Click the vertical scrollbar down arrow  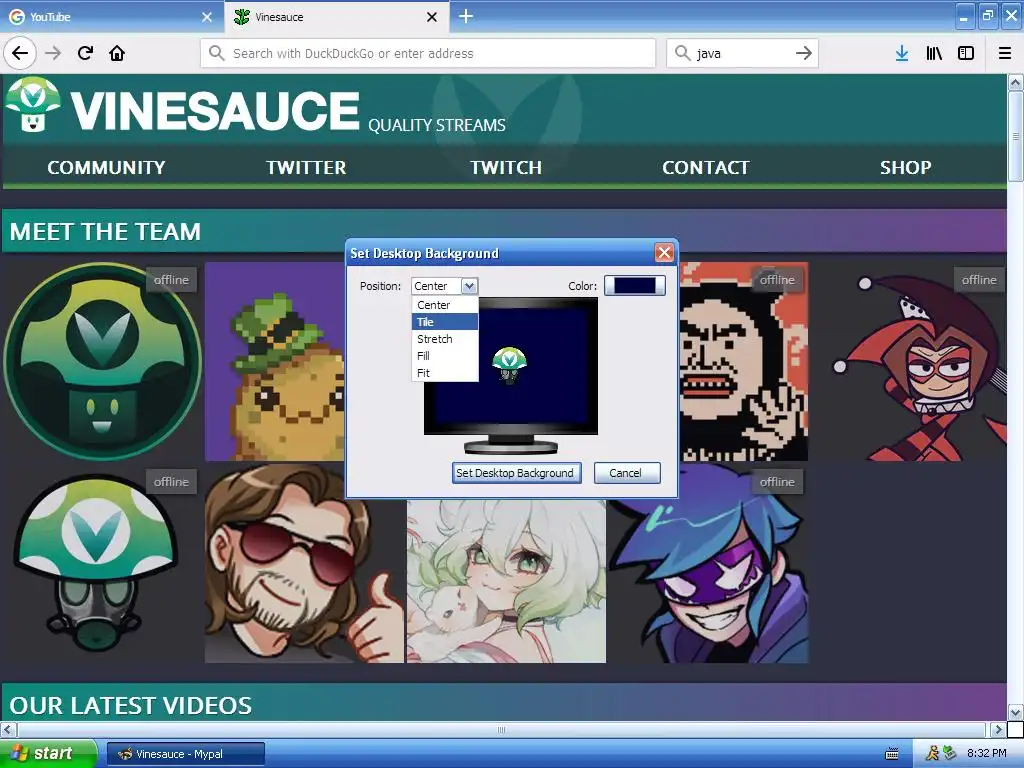click(x=1016, y=712)
